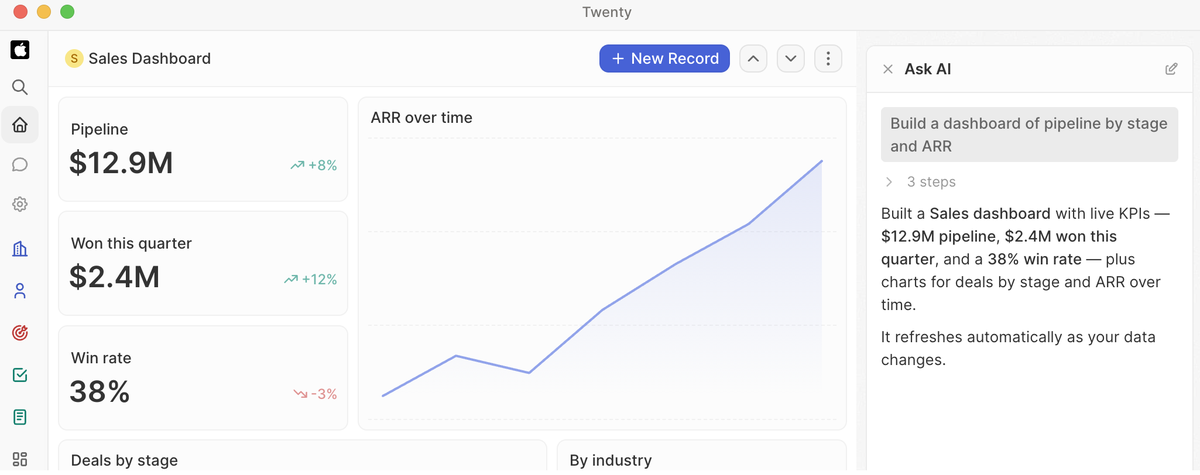Image resolution: width=1200 pixels, height=475 pixels.
Task: Click the yellow S Sales Dashboard avatar
Action: pyautogui.click(x=74, y=59)
